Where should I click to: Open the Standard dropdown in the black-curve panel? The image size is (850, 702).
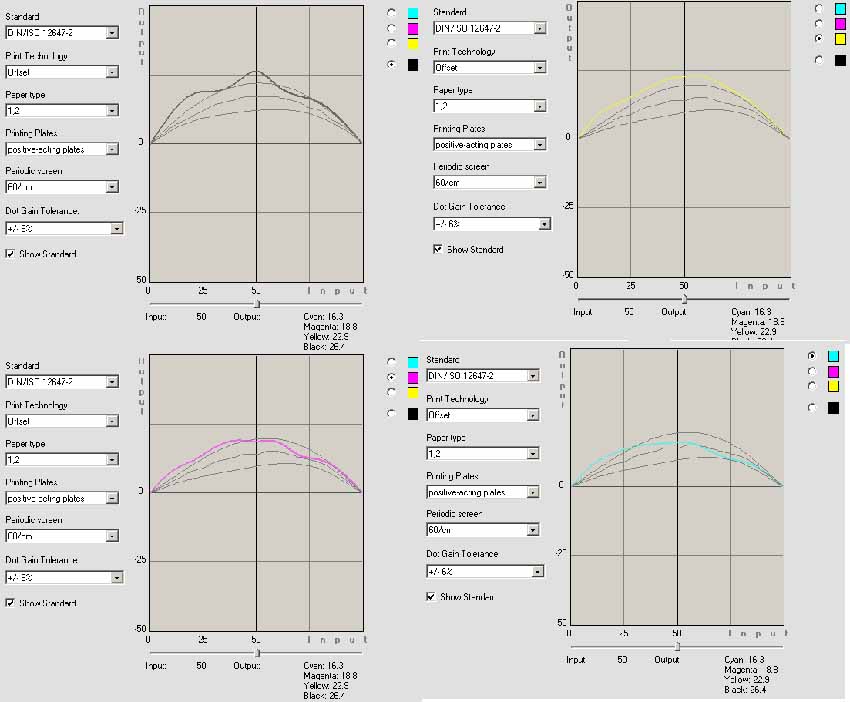(112, 33)
